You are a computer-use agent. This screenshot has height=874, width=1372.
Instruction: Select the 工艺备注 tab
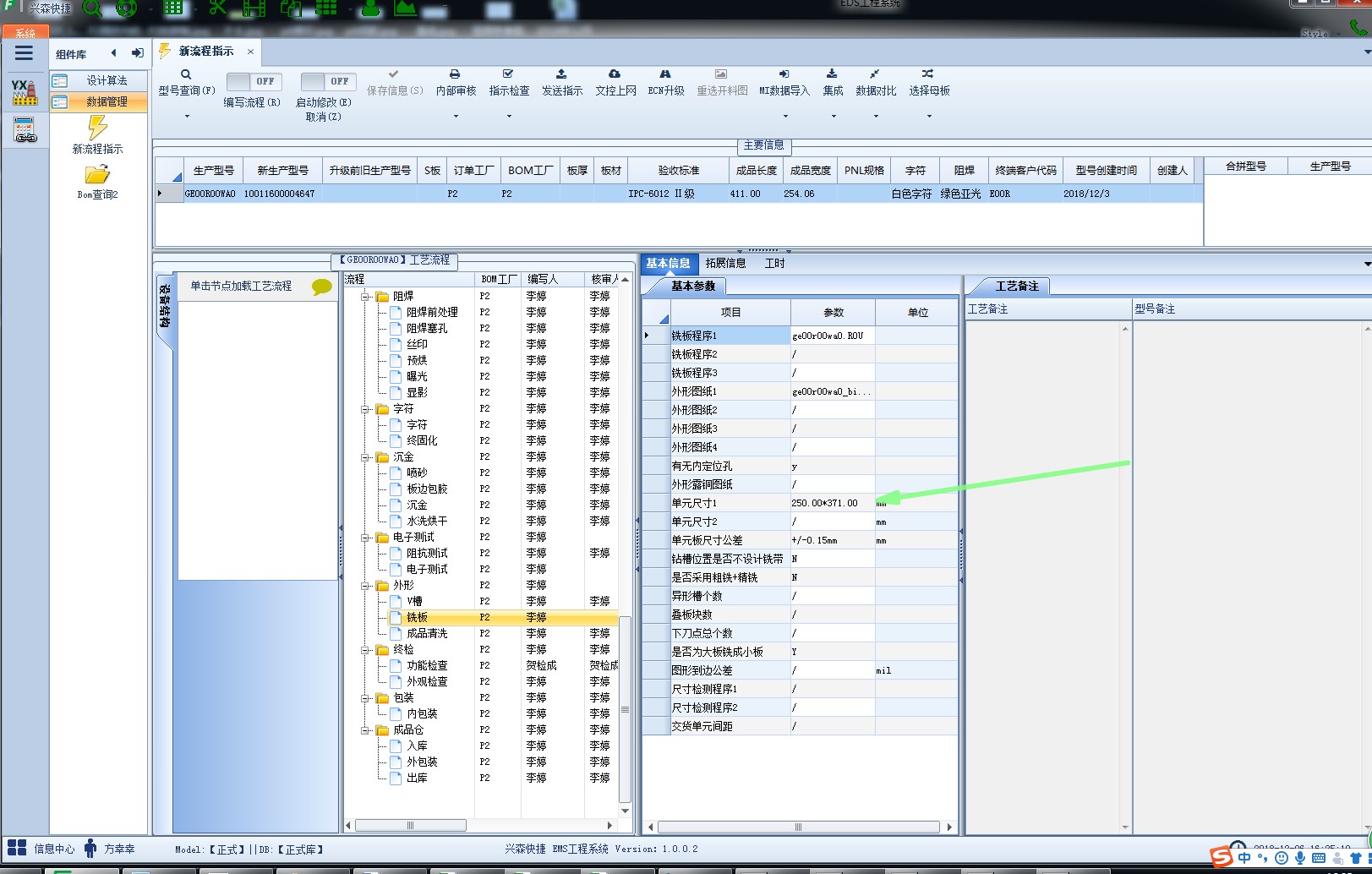click(x=1016, y=286)
